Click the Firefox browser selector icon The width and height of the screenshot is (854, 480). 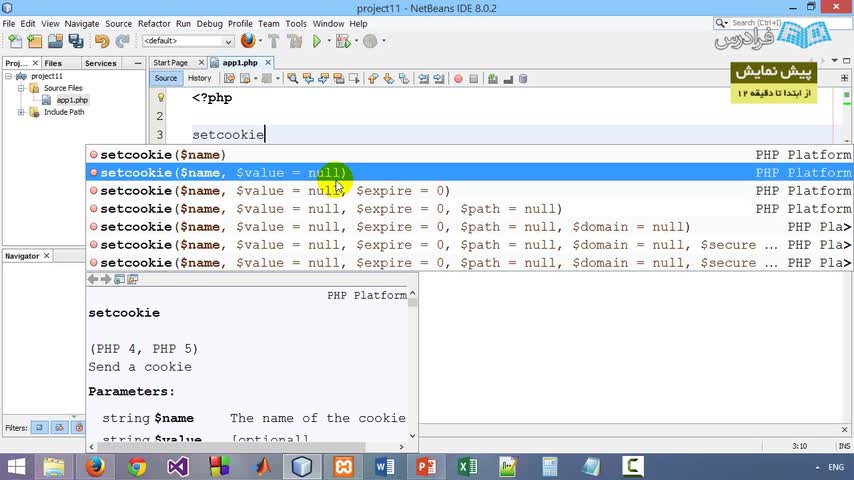click(248, 41)
